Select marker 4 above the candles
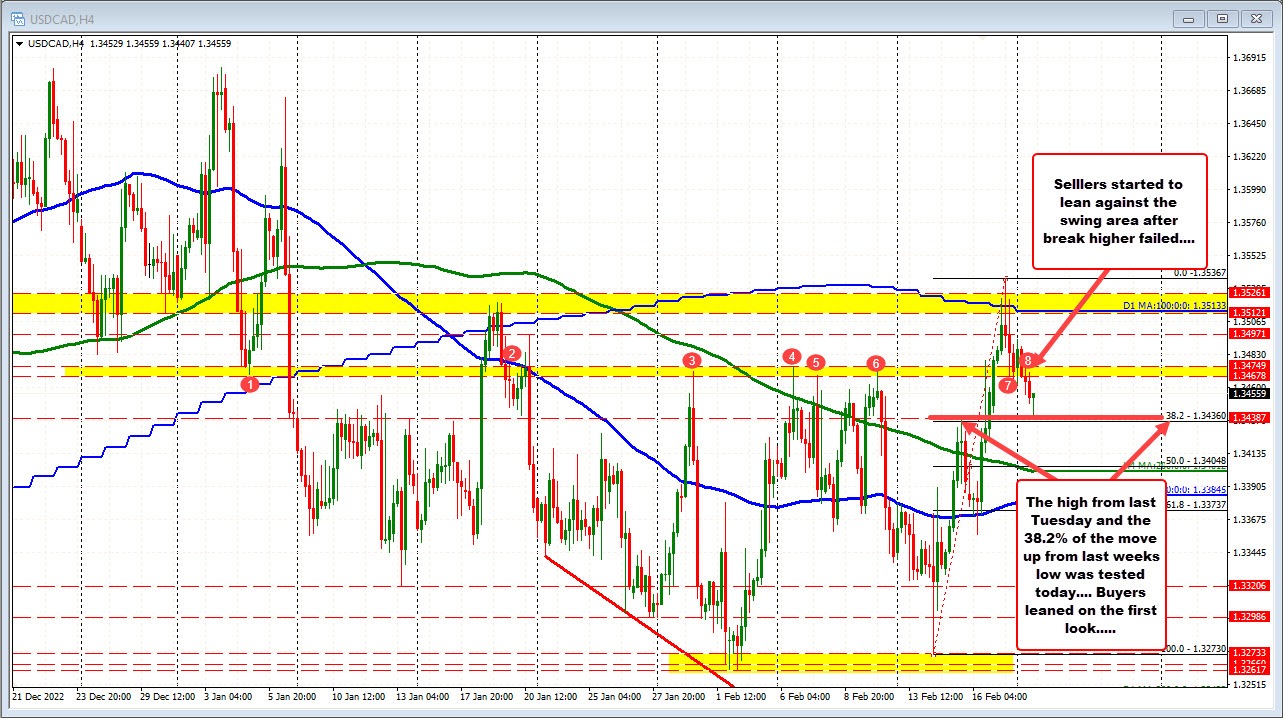Image resolution: width=1283 pixels, height=718 pixels. coord(791,356)
